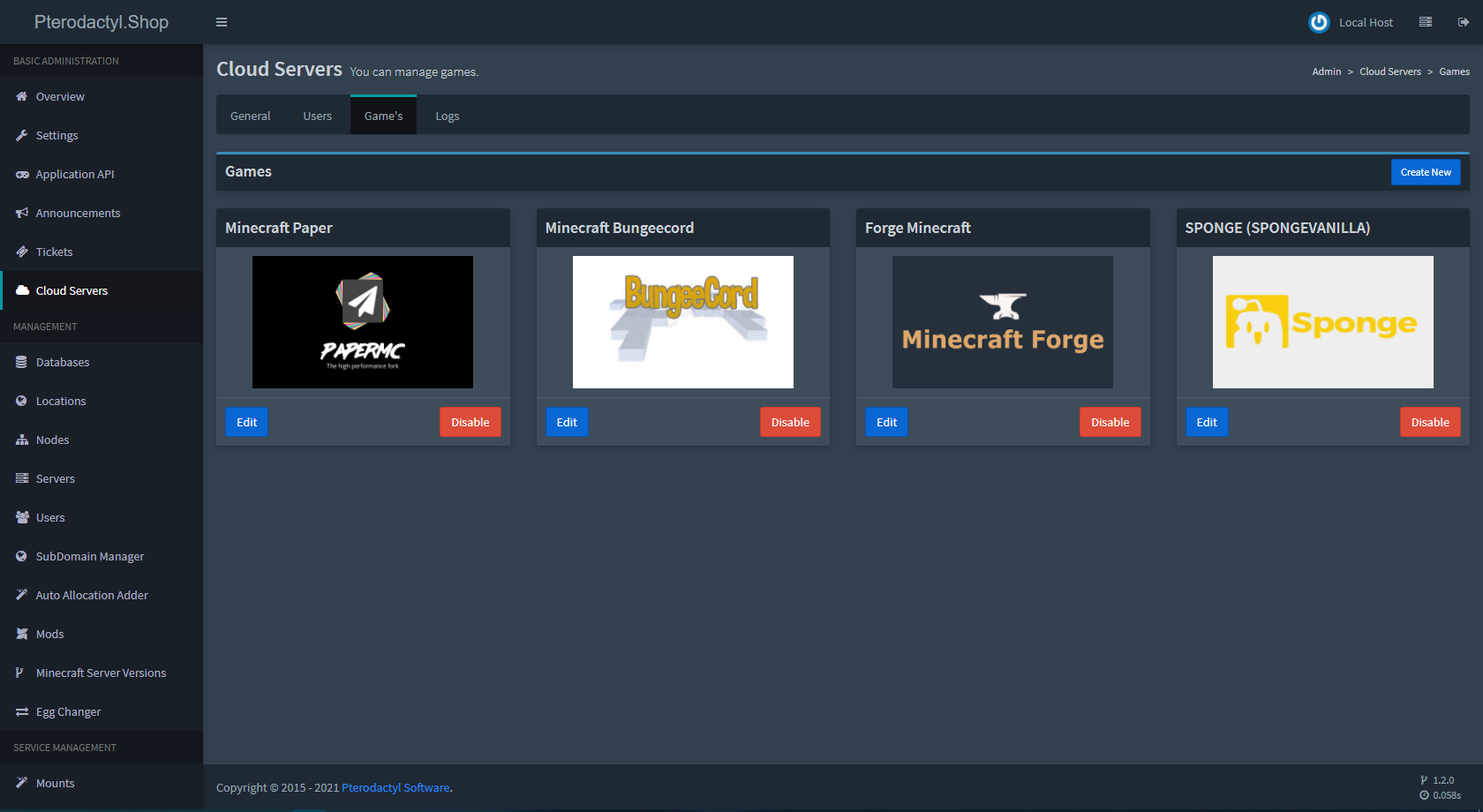The image size is (1483, 812).
Task: Open the server list icon in header
Action: [1425, 22]
